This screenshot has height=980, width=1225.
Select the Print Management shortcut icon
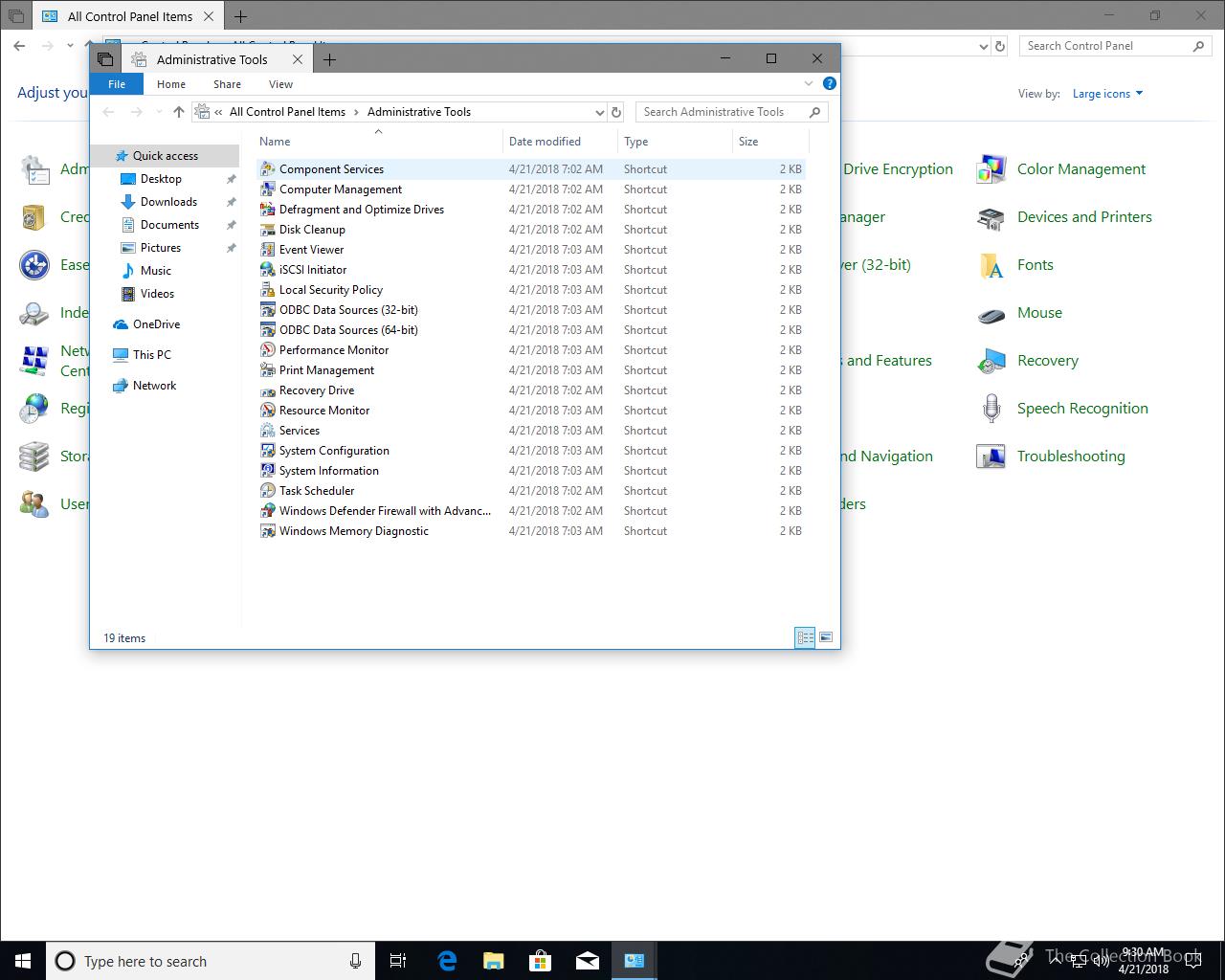point(268,370)
